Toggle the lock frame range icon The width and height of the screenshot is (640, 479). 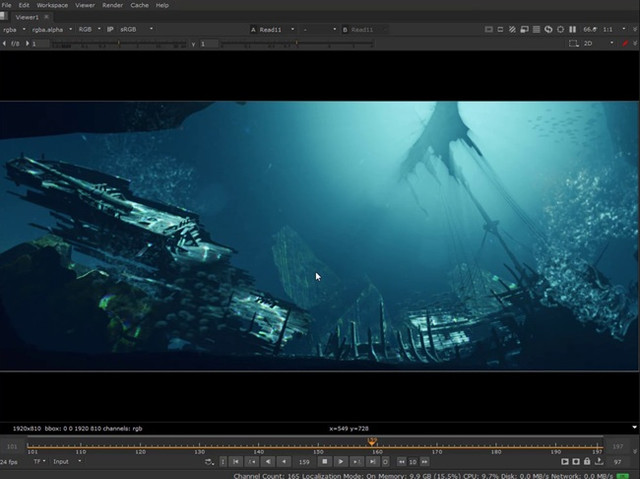click(x=587, y=461)
